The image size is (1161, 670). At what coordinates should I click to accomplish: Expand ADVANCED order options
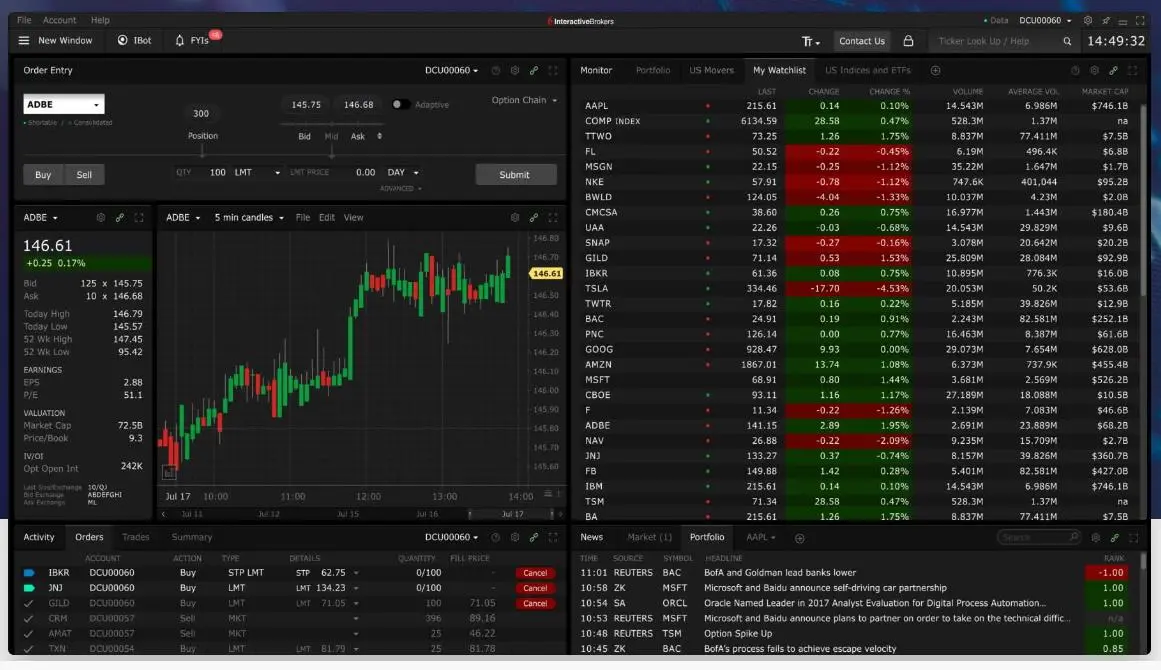tap(401, 189)
